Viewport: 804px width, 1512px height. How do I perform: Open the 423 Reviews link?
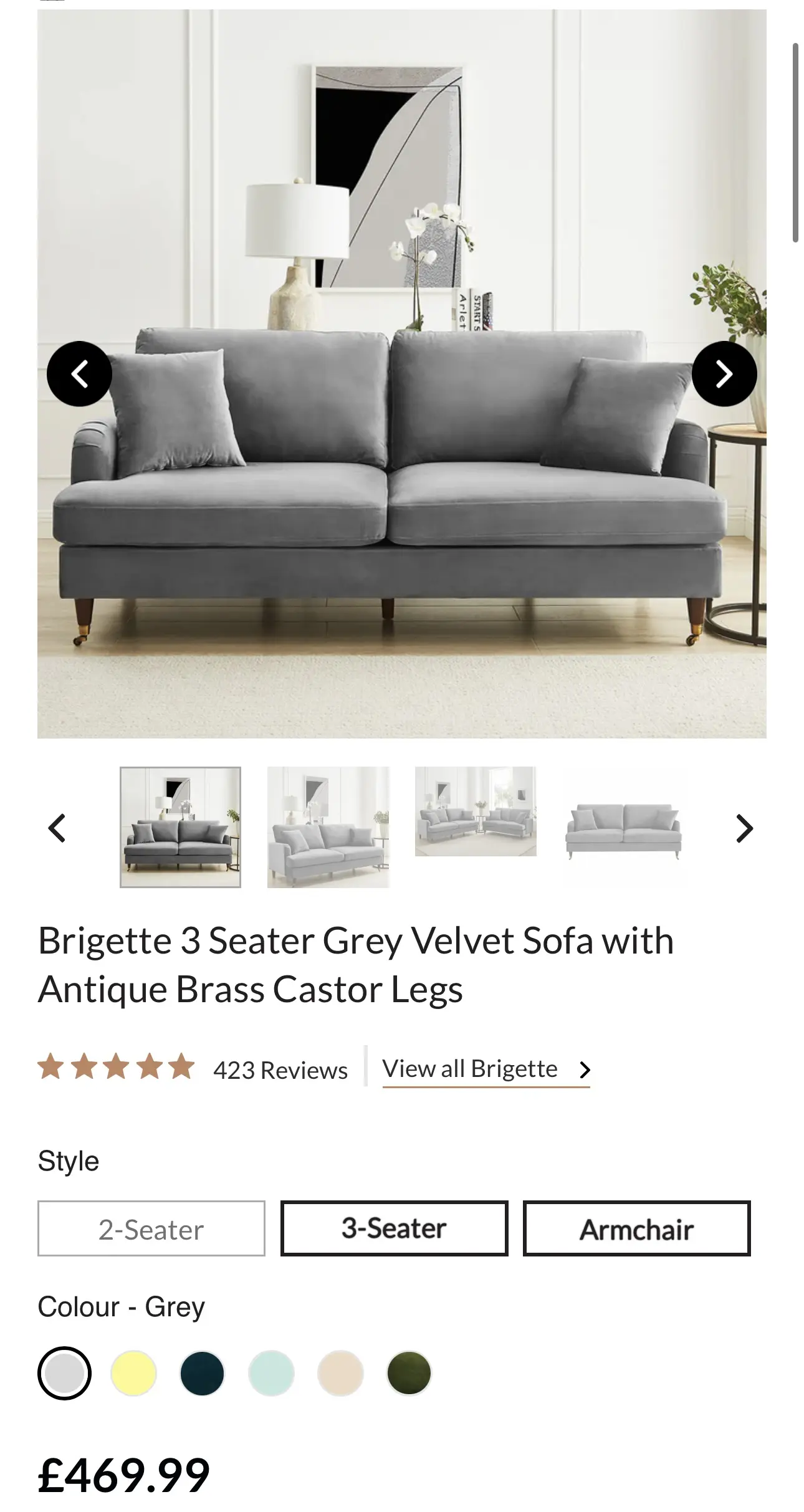(280, 1069)
